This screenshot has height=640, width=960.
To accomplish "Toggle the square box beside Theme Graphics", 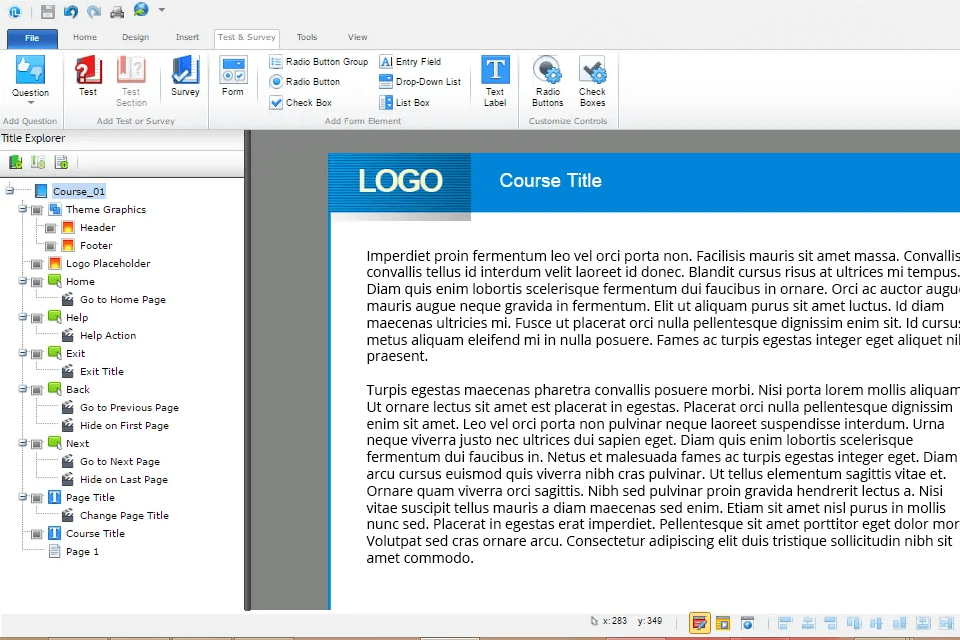I will [37, 210].
